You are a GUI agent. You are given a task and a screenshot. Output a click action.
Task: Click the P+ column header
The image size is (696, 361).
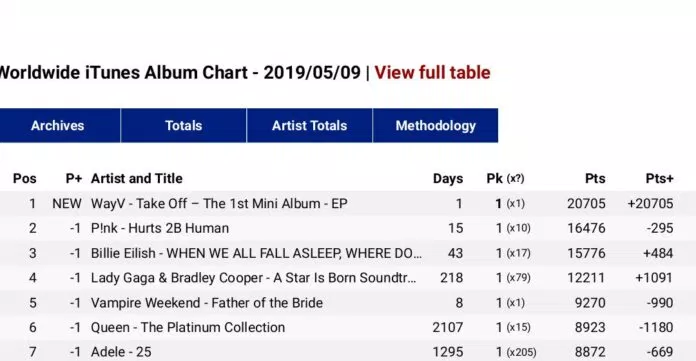(74, 179)
